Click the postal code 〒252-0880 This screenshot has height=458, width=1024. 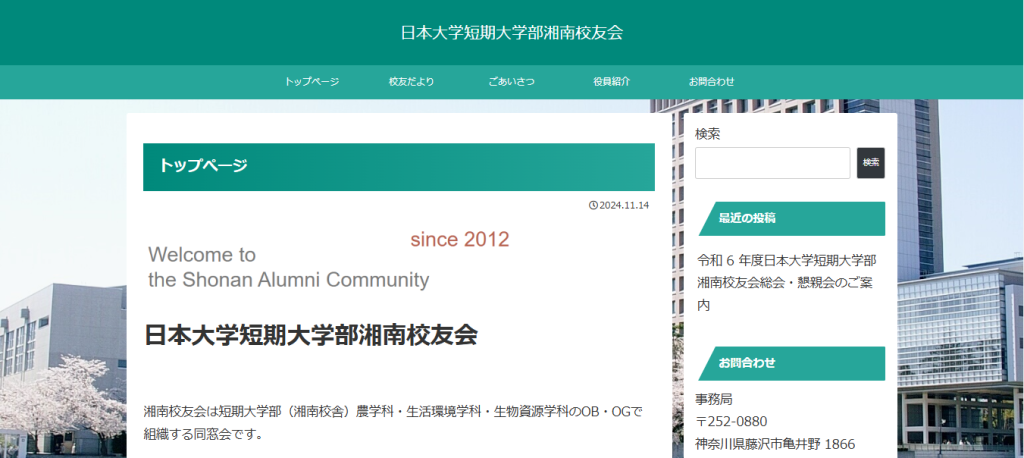pyautogui.click(x=731, y=421)
